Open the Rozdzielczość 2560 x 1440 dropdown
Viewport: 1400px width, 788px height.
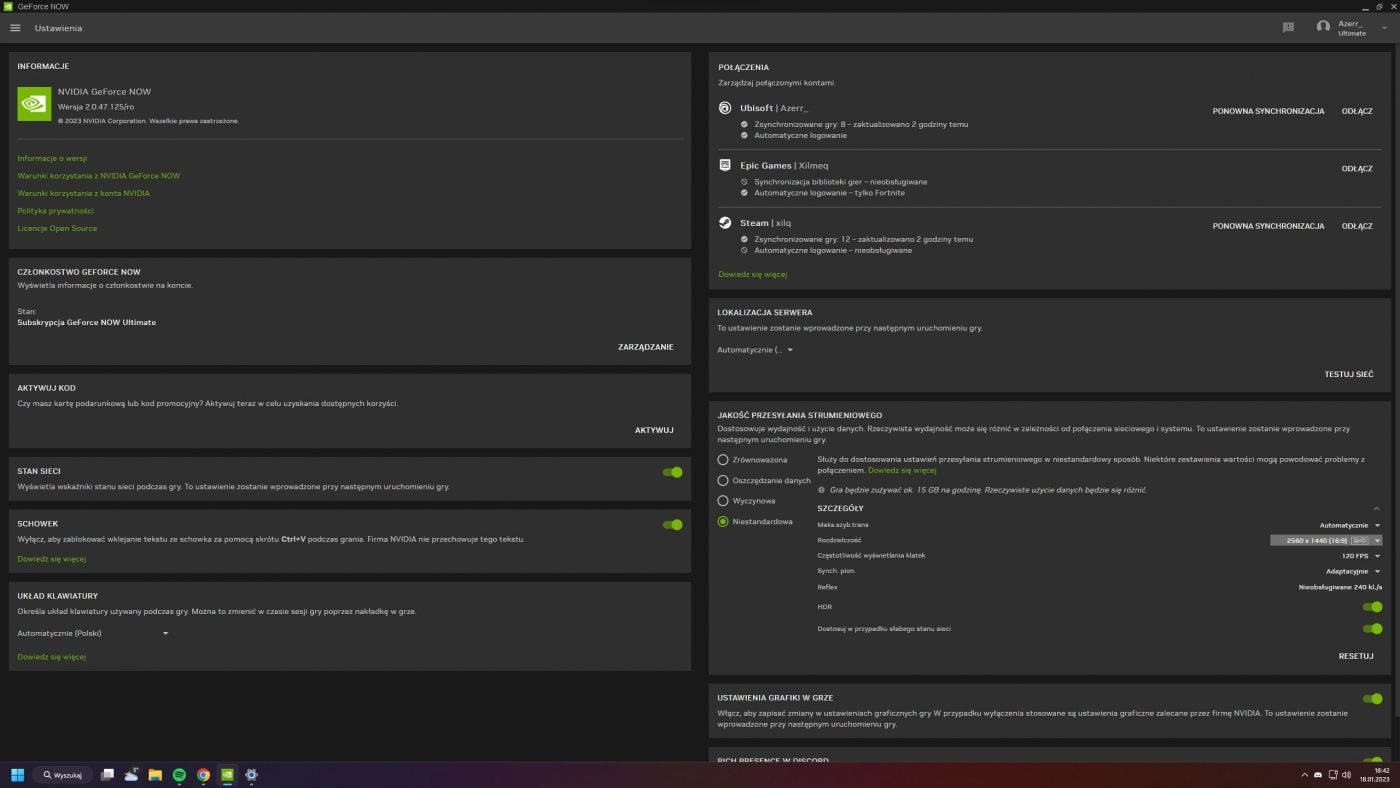point(1326,540)
